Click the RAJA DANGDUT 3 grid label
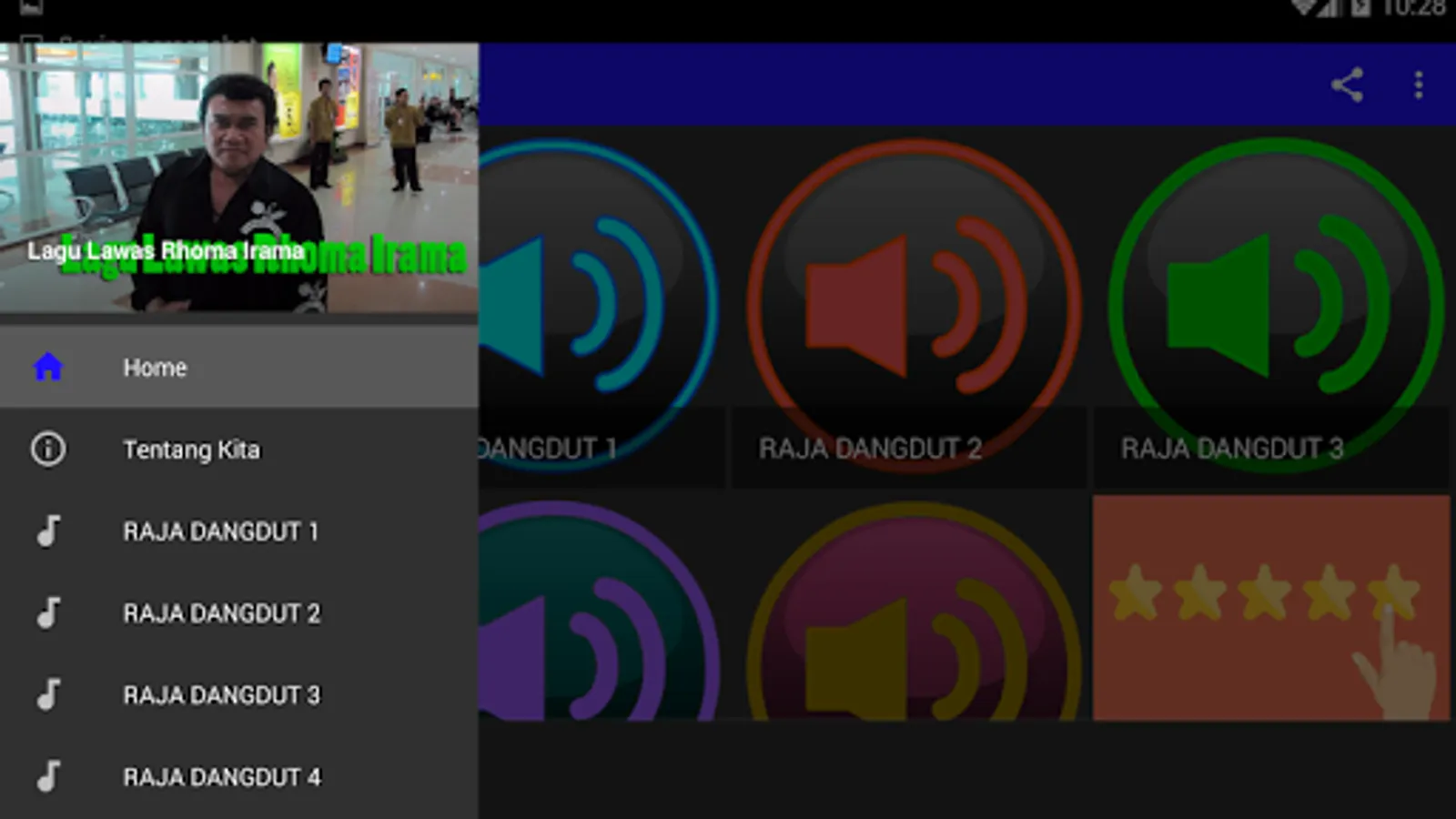The image size is (1456, 819). (x=1232, y=448)
